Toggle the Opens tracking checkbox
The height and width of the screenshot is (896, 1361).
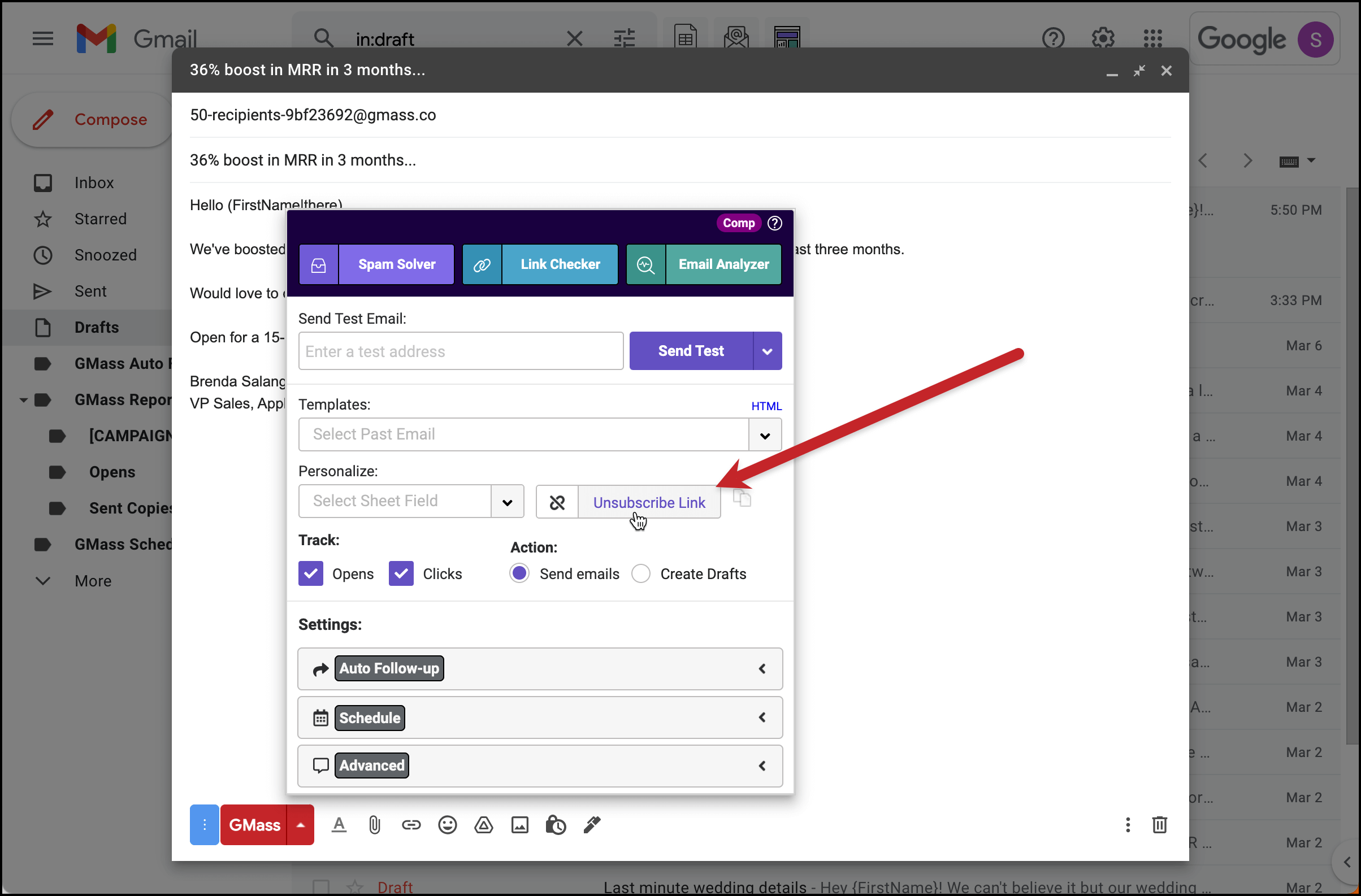[310, 574]
